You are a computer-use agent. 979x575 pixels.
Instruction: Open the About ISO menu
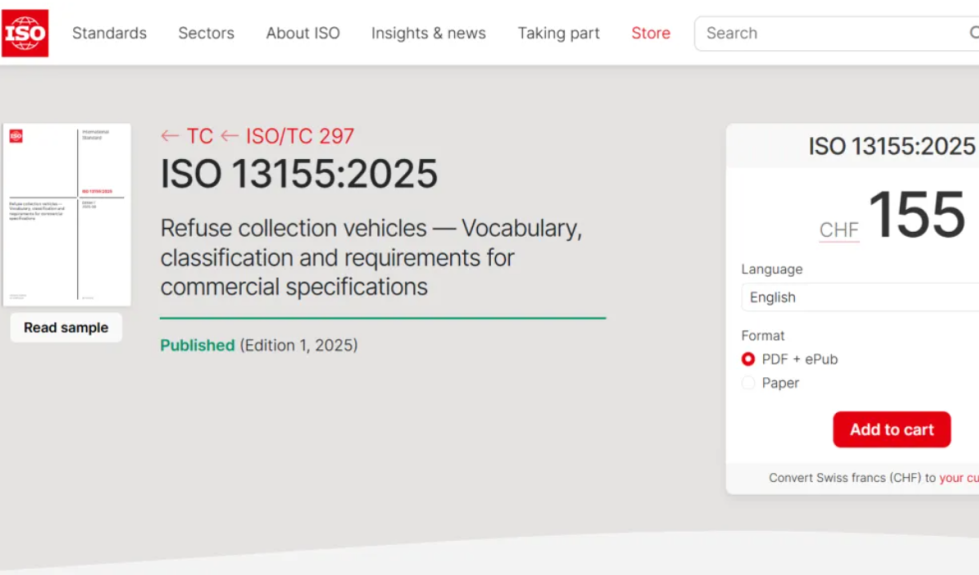pos(303,33)
